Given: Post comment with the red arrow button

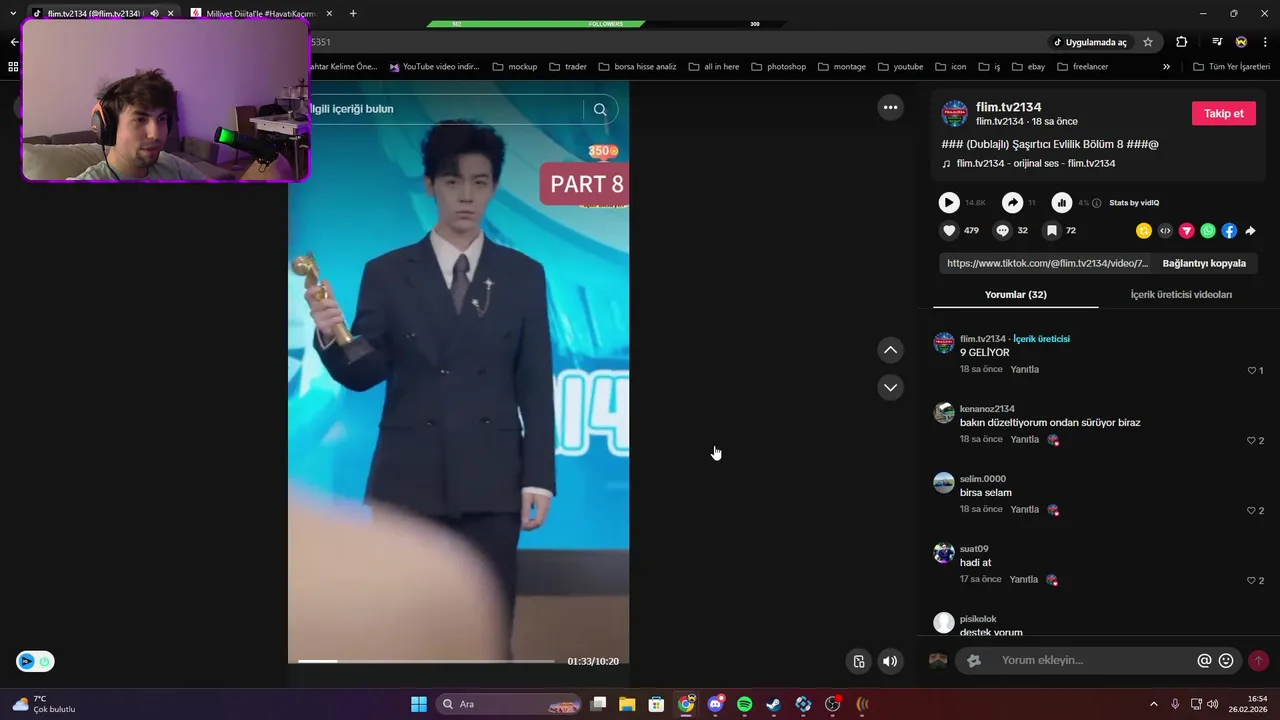Looking at the screenshot, I should click(1258, 660).
